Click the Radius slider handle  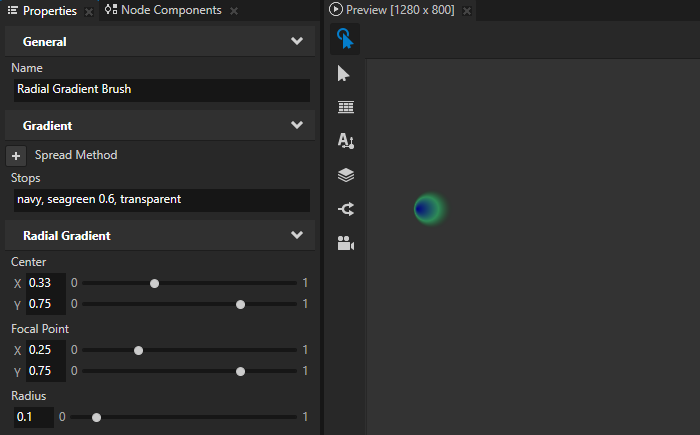(x=96, y=418)
